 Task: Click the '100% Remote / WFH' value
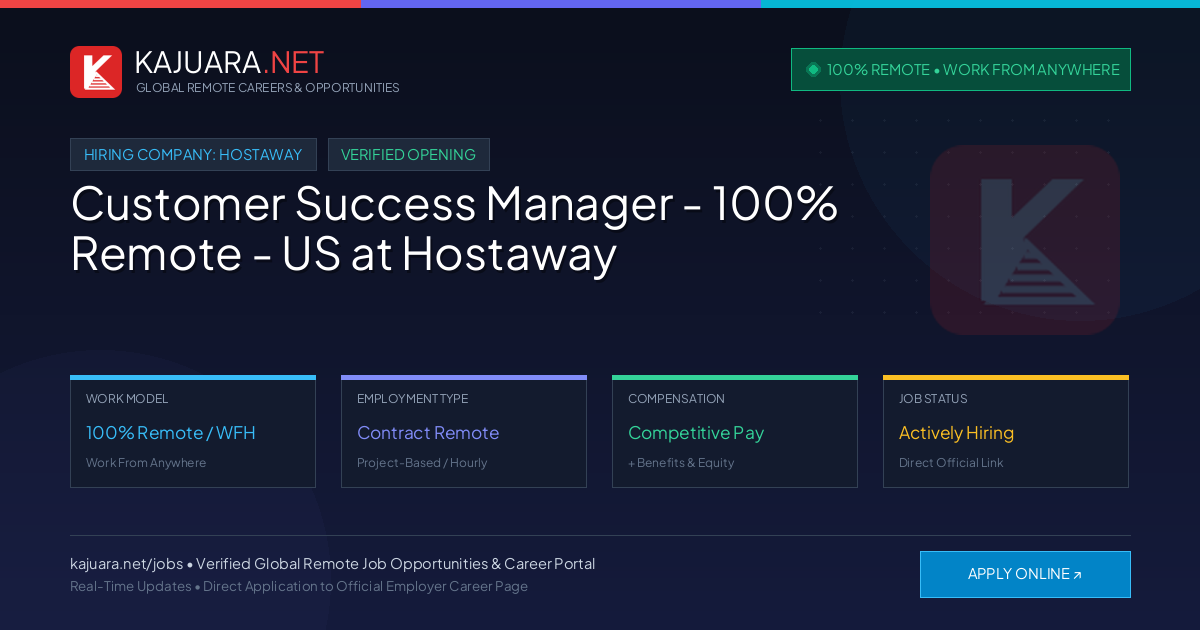point(171,433)
